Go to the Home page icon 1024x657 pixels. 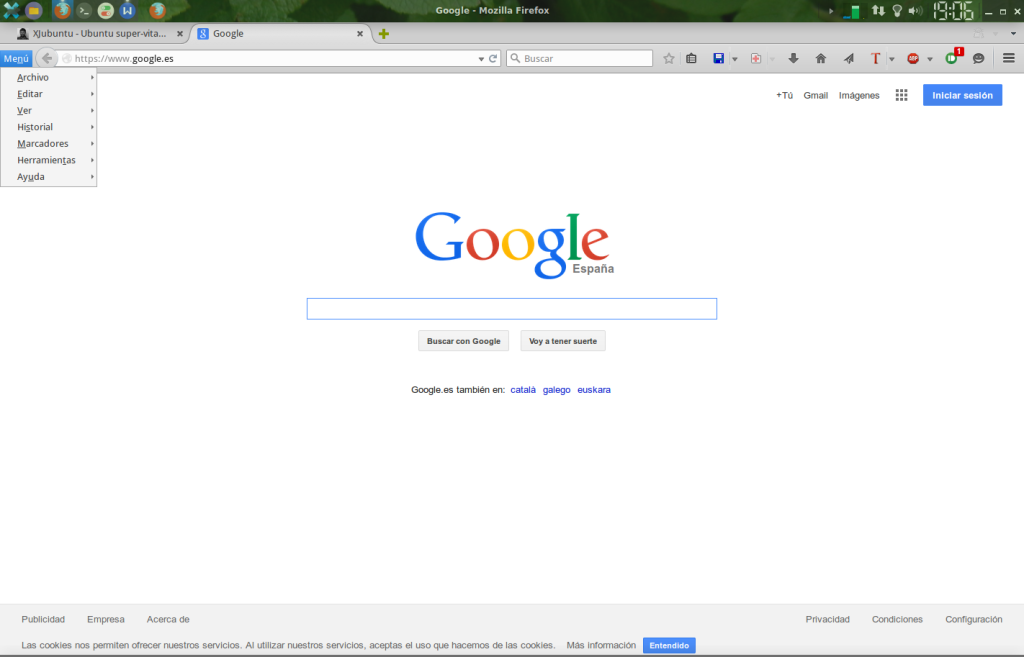pyautogui.click(x=821, y=59)
